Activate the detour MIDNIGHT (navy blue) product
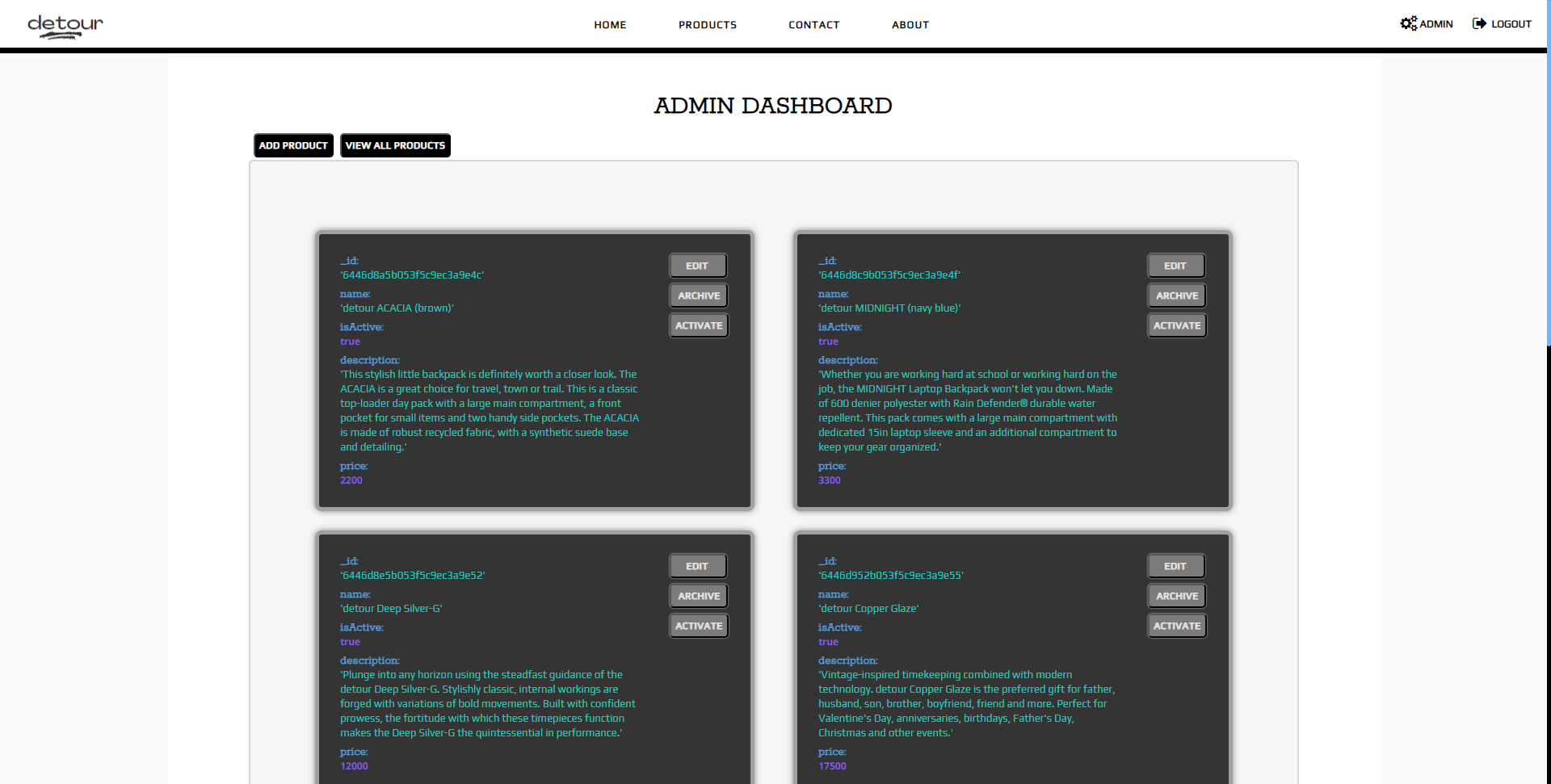Image resolution: width=1551 pixels, height=784 pixels. (1177, 325)
